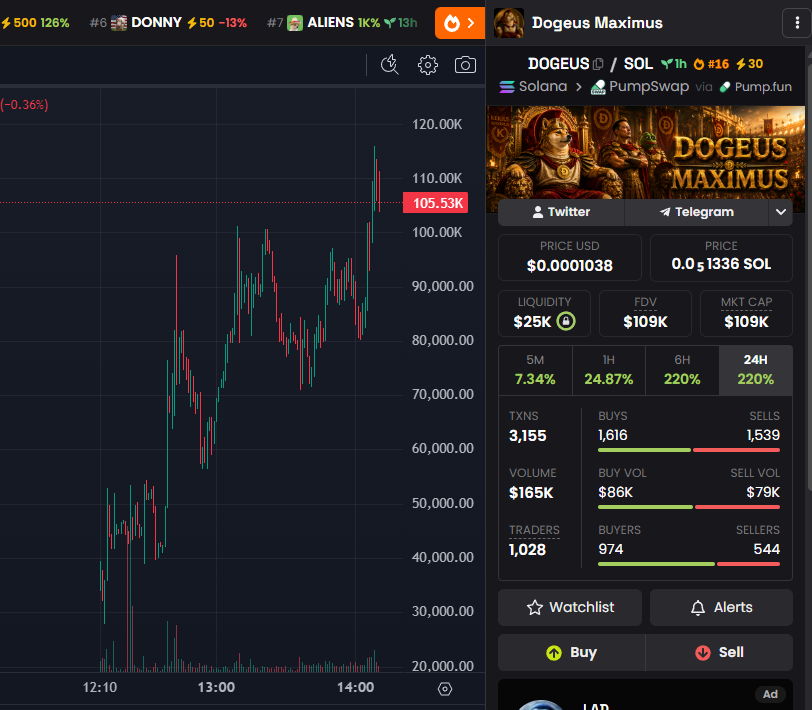Open the Twitter link

coord(561,212)
